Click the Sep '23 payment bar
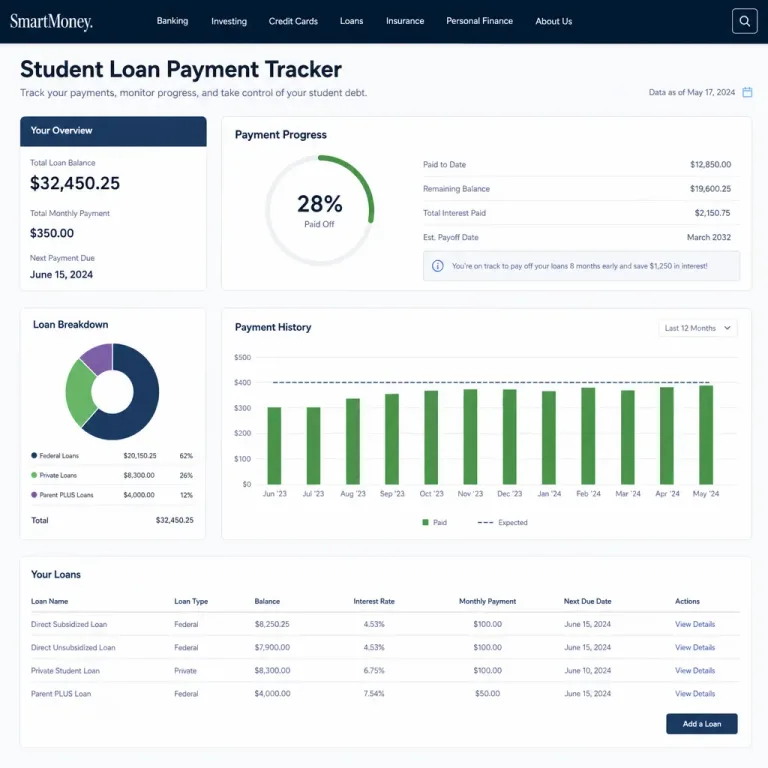768x768 pixels. [392, 439]
